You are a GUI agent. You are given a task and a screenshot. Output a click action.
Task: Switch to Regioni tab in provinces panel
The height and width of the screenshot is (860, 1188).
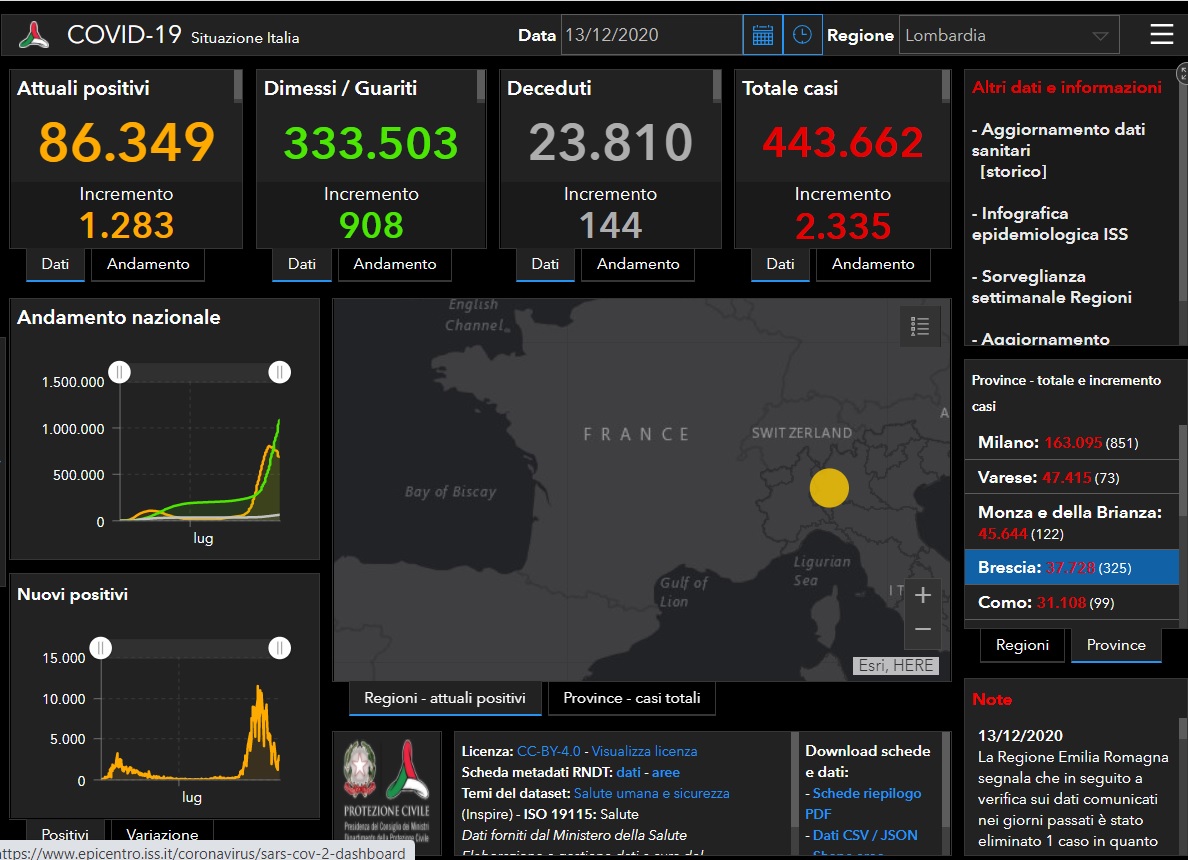[1022, 645]
